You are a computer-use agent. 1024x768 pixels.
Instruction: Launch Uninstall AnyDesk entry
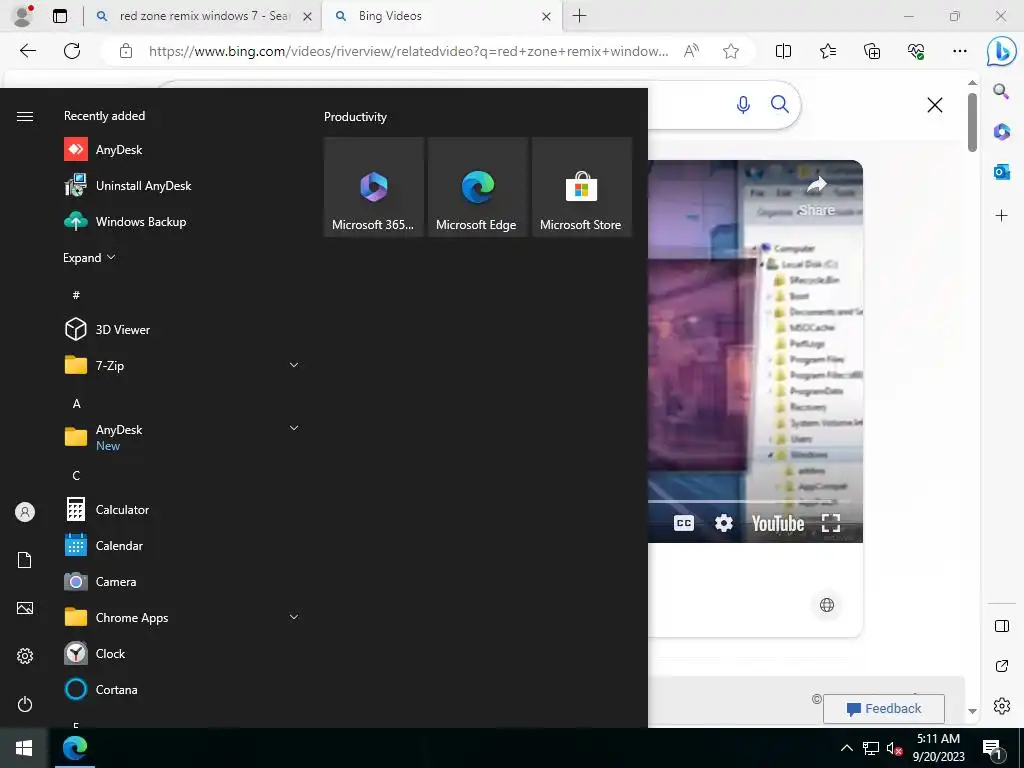coord(128,185)
